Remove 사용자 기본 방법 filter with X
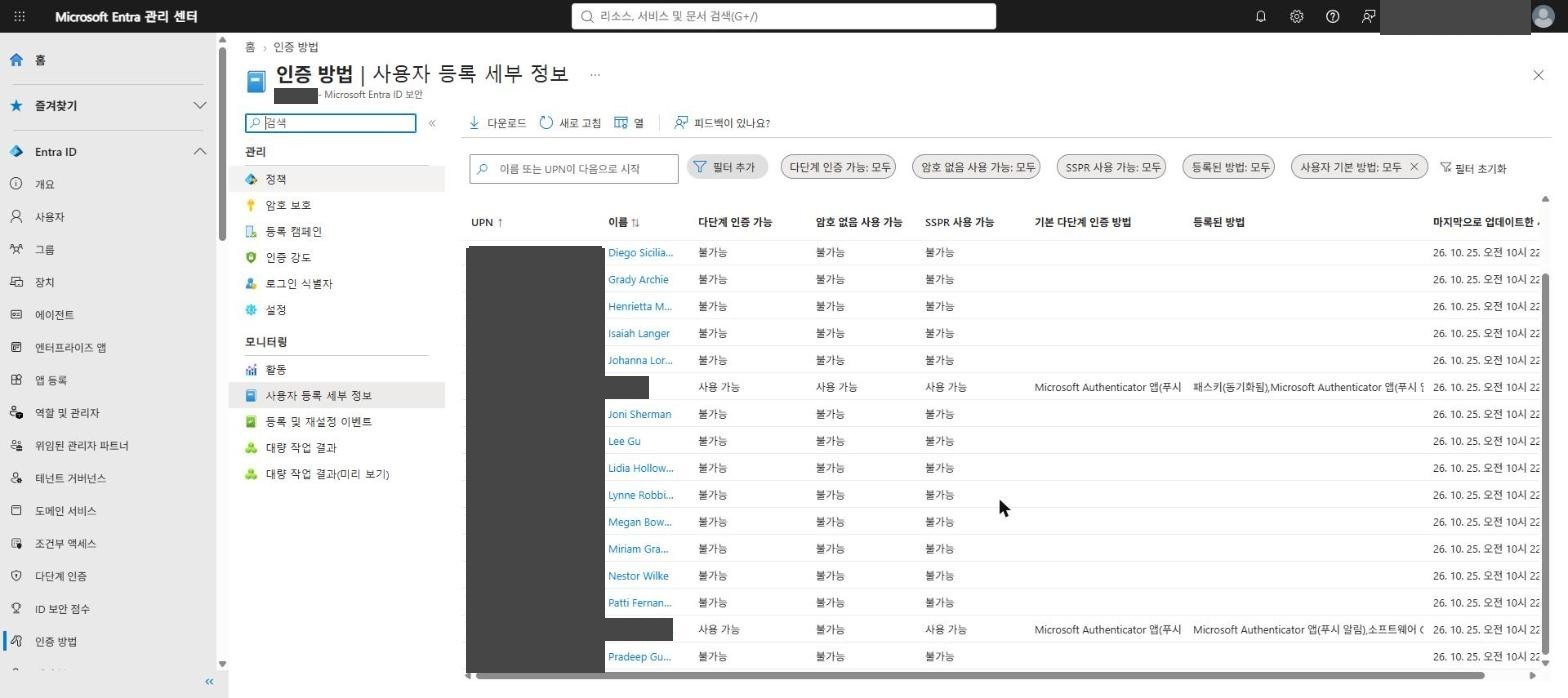Image resolution: width=1568 pixels, height=698 pixels. tap(1414, 167)
